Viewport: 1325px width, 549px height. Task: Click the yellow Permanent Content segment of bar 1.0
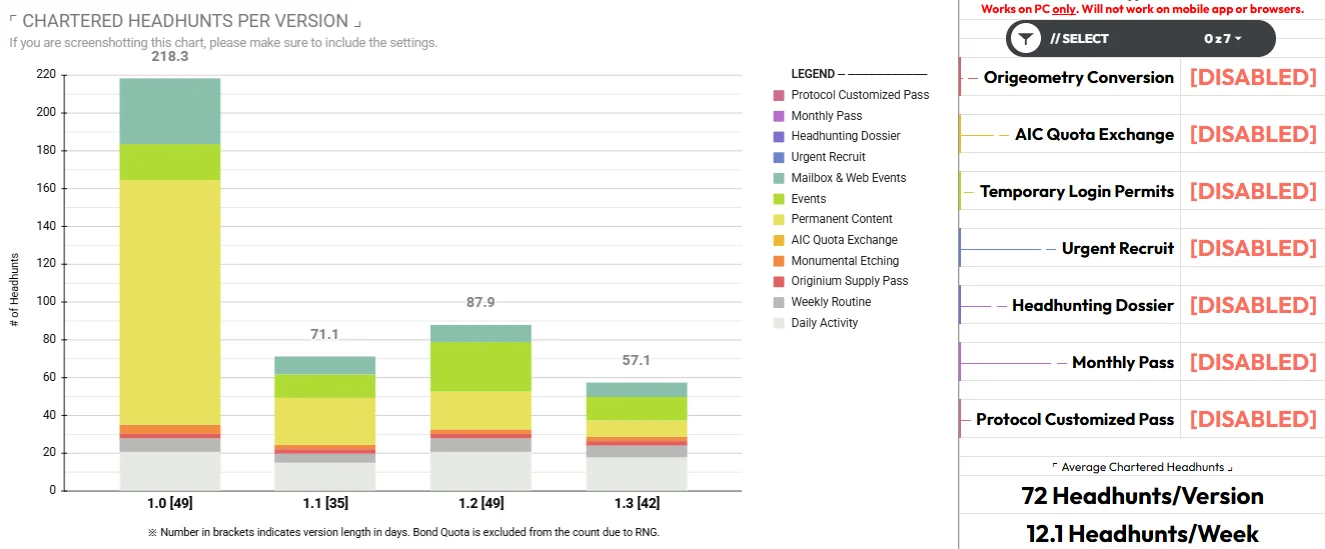click(170, 302)
